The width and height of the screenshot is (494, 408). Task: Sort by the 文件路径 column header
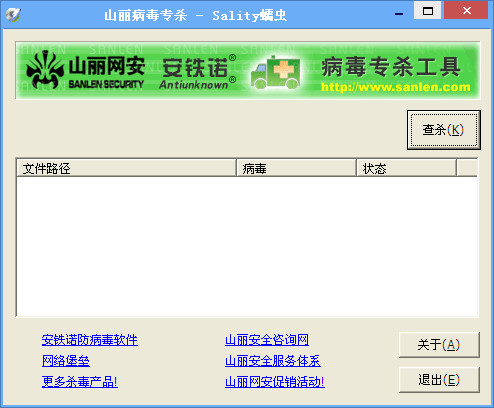pyautogui.click(x=126, y=168)
